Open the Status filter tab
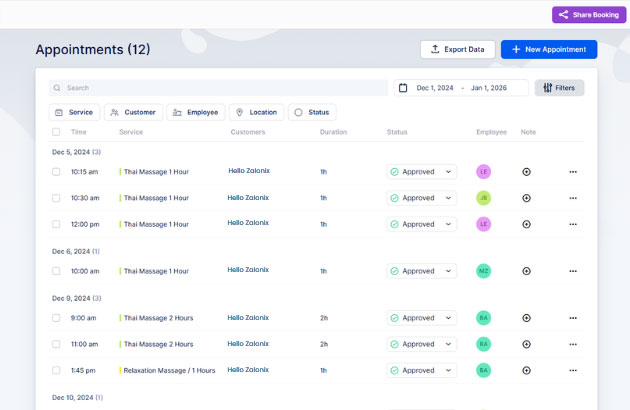The width and height of the screenshot is (630, 410). (312, 112)
